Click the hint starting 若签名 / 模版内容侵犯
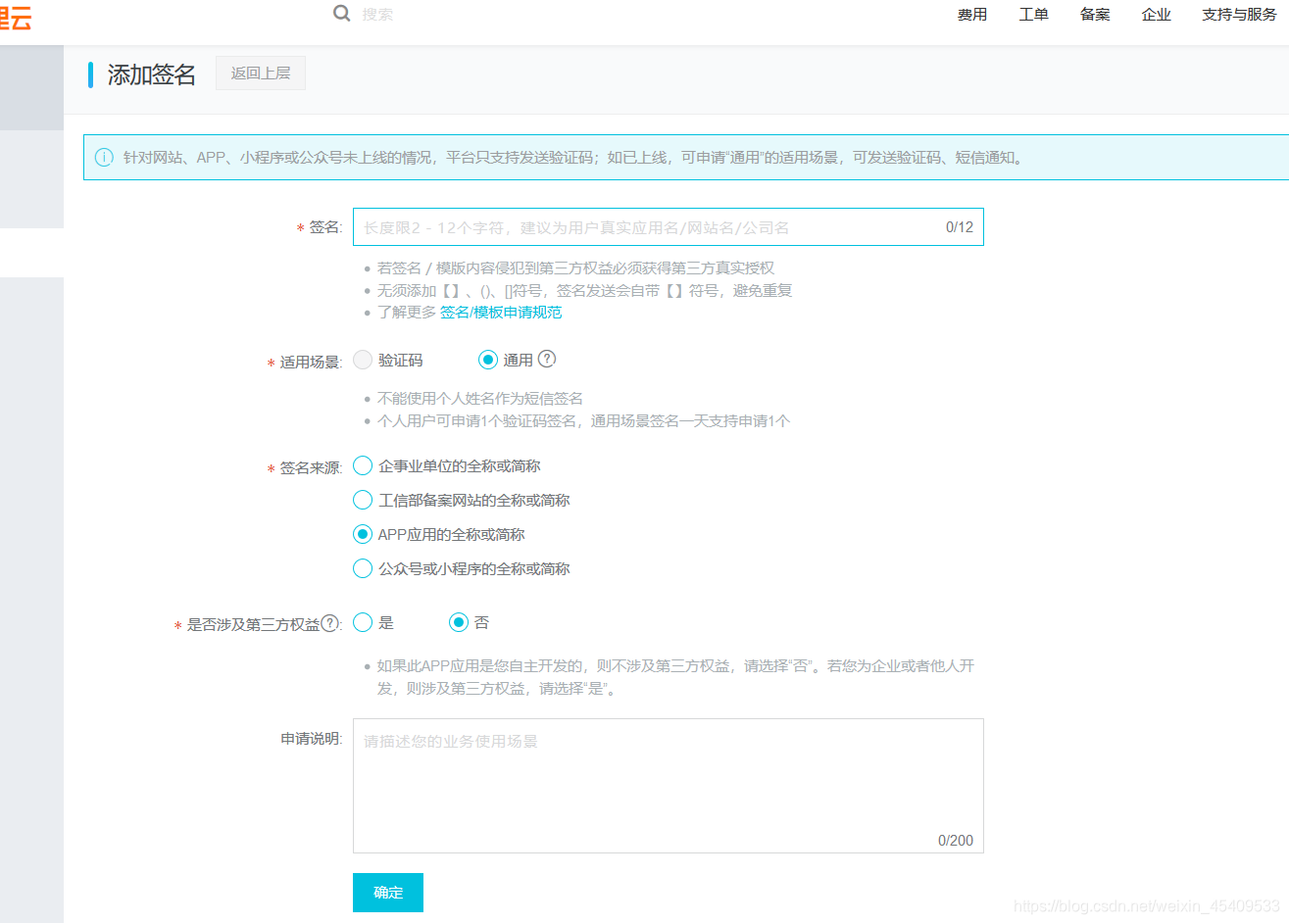Viewport: 1289px width, 924px height. pyautogui.click(x=576, y=267)
